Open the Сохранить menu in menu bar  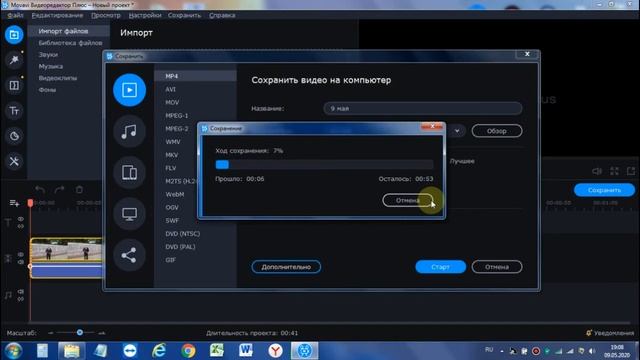pos(184,16)
